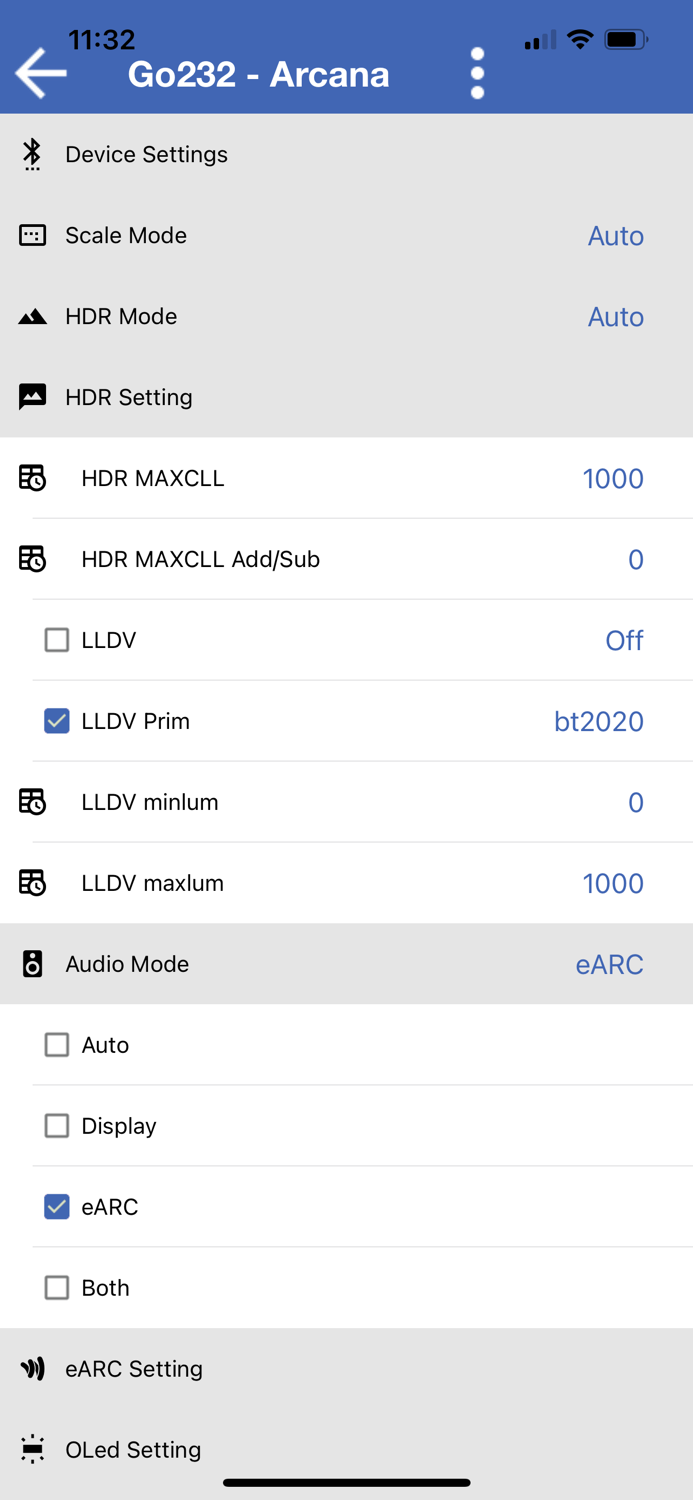Image resolution: width=693 pixels, height=1500 pixels.
Task: Open the OLed Setting section
Action: pyautogui.click(x=133, y=1449)
